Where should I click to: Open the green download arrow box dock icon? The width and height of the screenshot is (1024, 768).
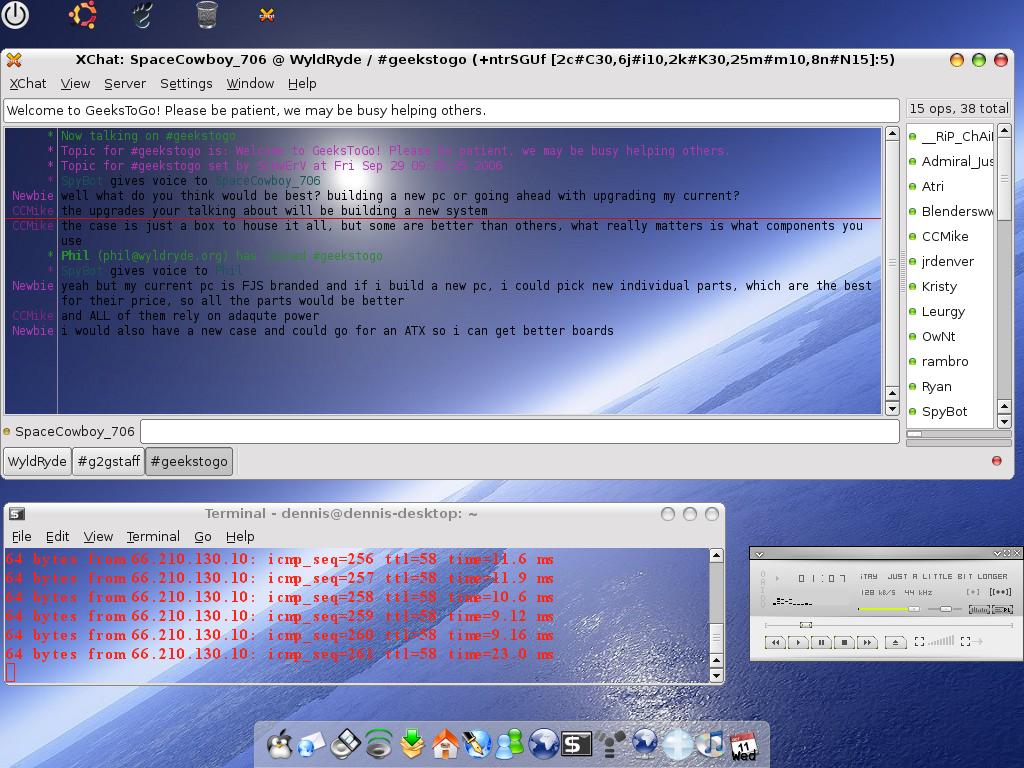[412, 744]
